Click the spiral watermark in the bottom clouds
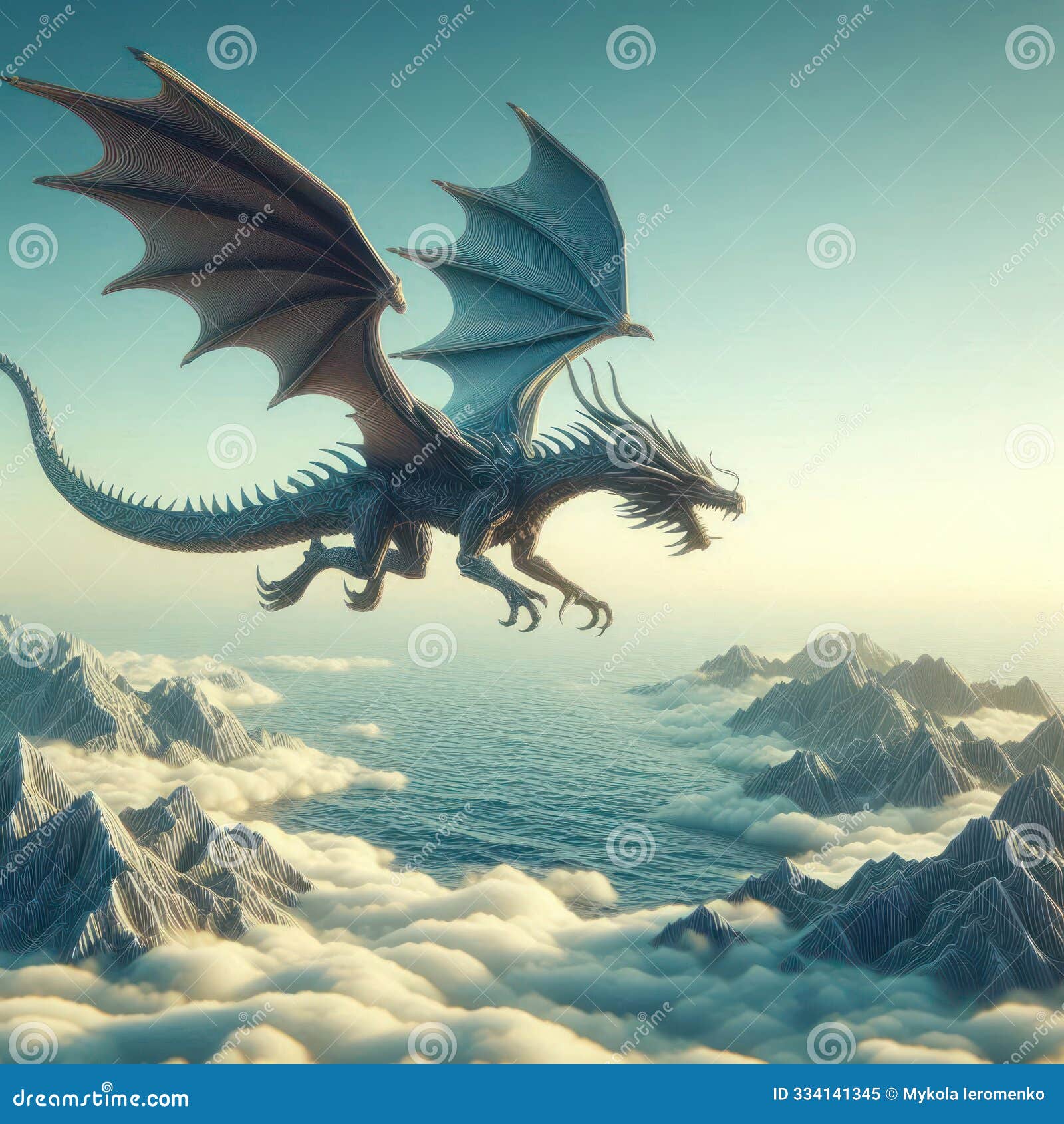This screenshot has width=1064, height=1124. click(x=432, y=1042)
